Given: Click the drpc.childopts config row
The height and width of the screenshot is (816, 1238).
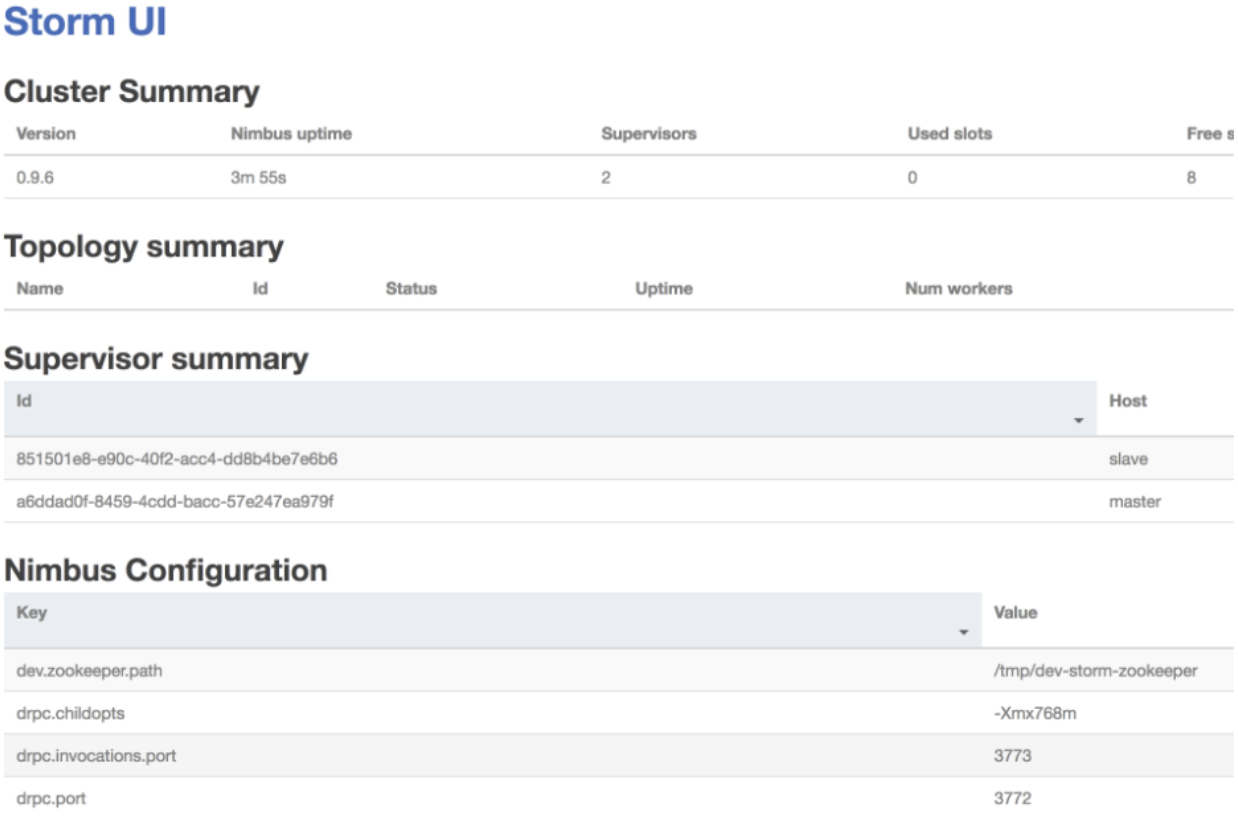Looking at the screenshot, I should pyautogui.click(x=71, y=713).
